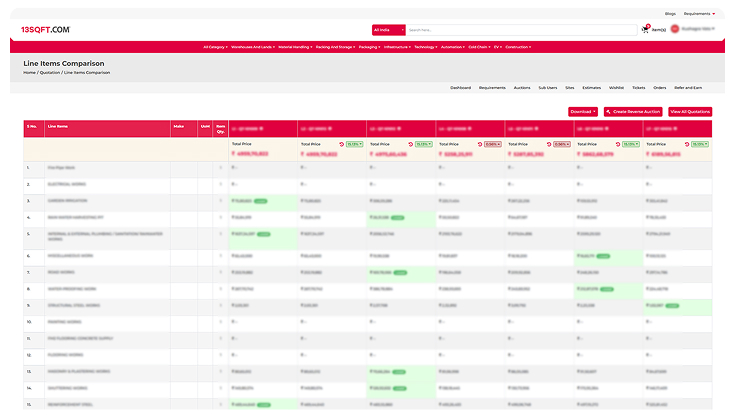This screenshot has height=415, width=740.
Task: Open the Estimates tab
Action: (x=591, y=88)
